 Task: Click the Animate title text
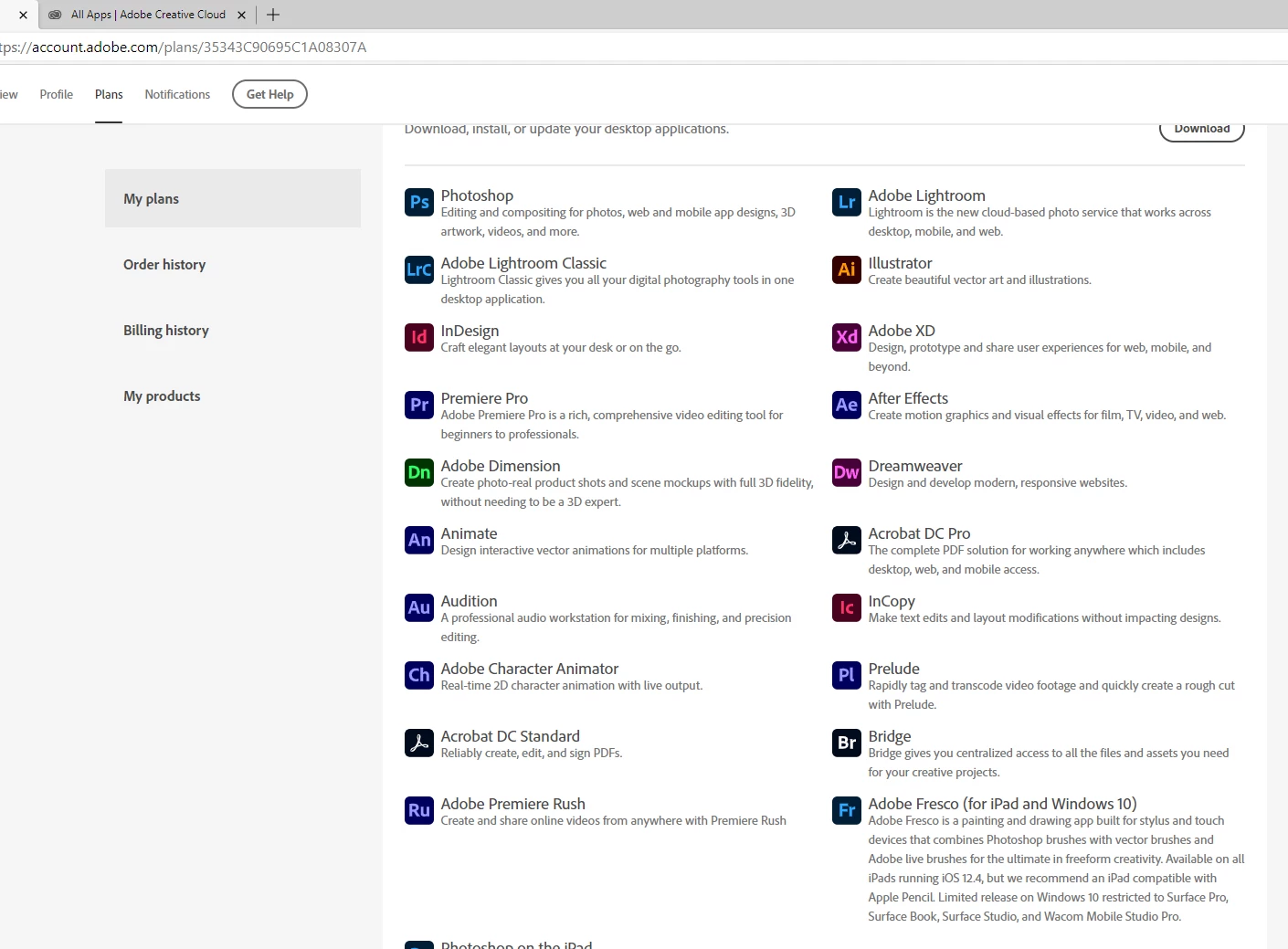pyautogui.click(x=469, y=533)
